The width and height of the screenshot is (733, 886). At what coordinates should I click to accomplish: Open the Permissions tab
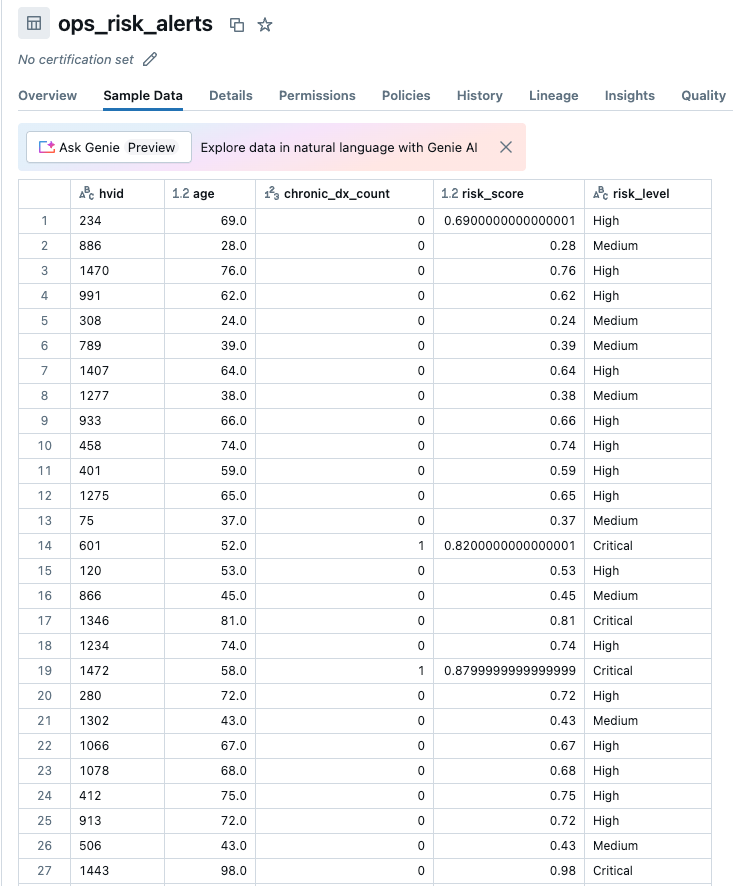click(x=317, y=96)
